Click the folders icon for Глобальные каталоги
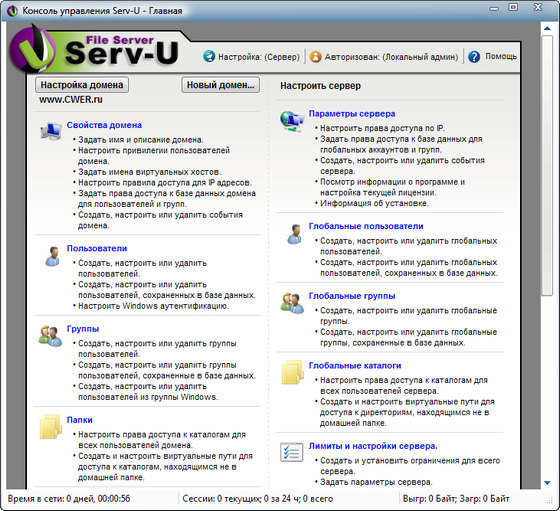The width and height of the screenshot is (560, 511). click(292, 372)
